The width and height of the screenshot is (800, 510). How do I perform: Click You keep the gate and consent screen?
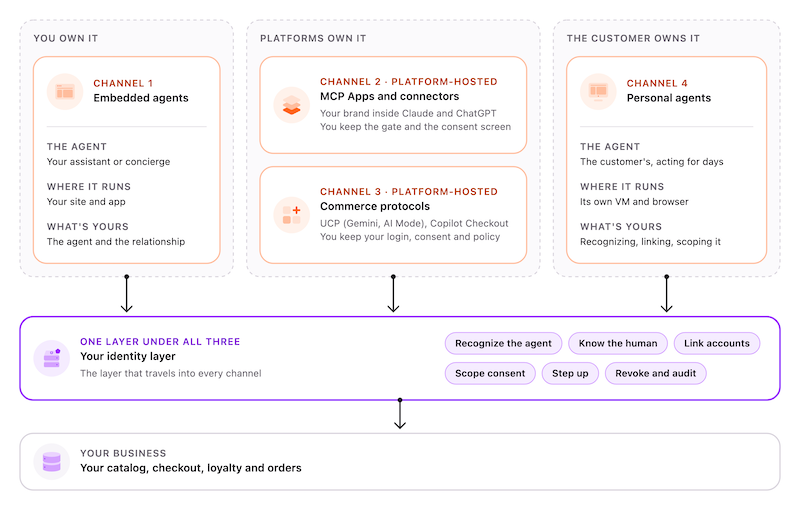pyautogui.click(x=415, y=126)
